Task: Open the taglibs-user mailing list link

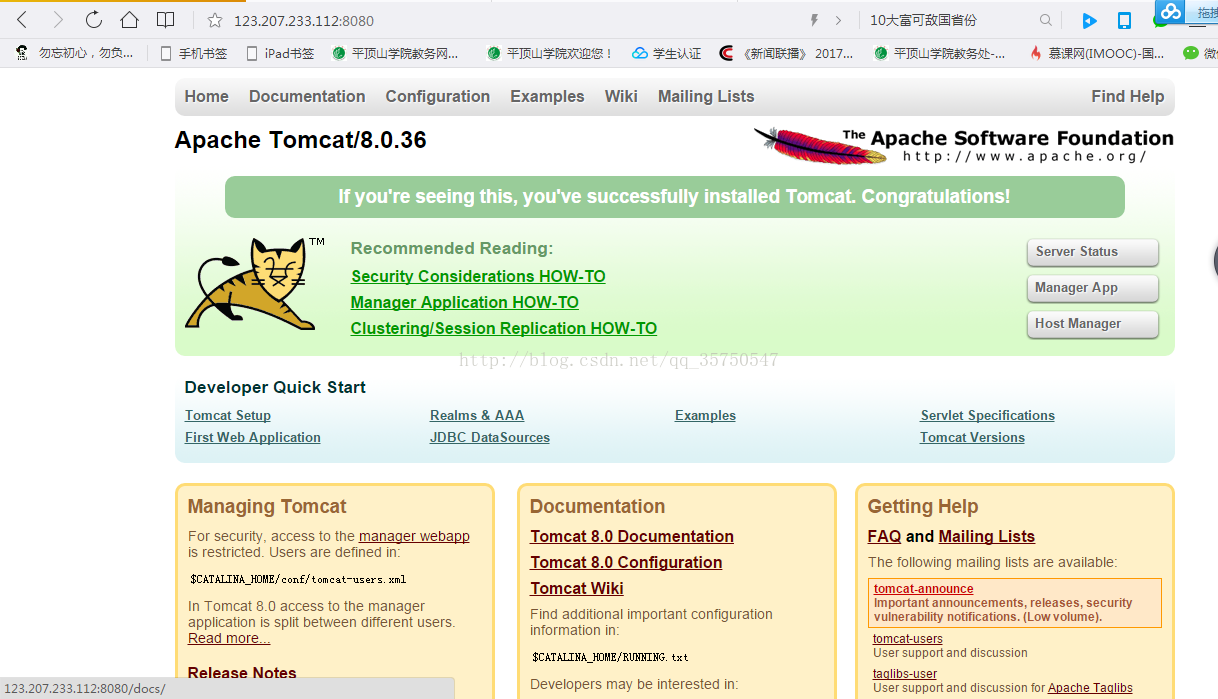Action: pos(905,674)
